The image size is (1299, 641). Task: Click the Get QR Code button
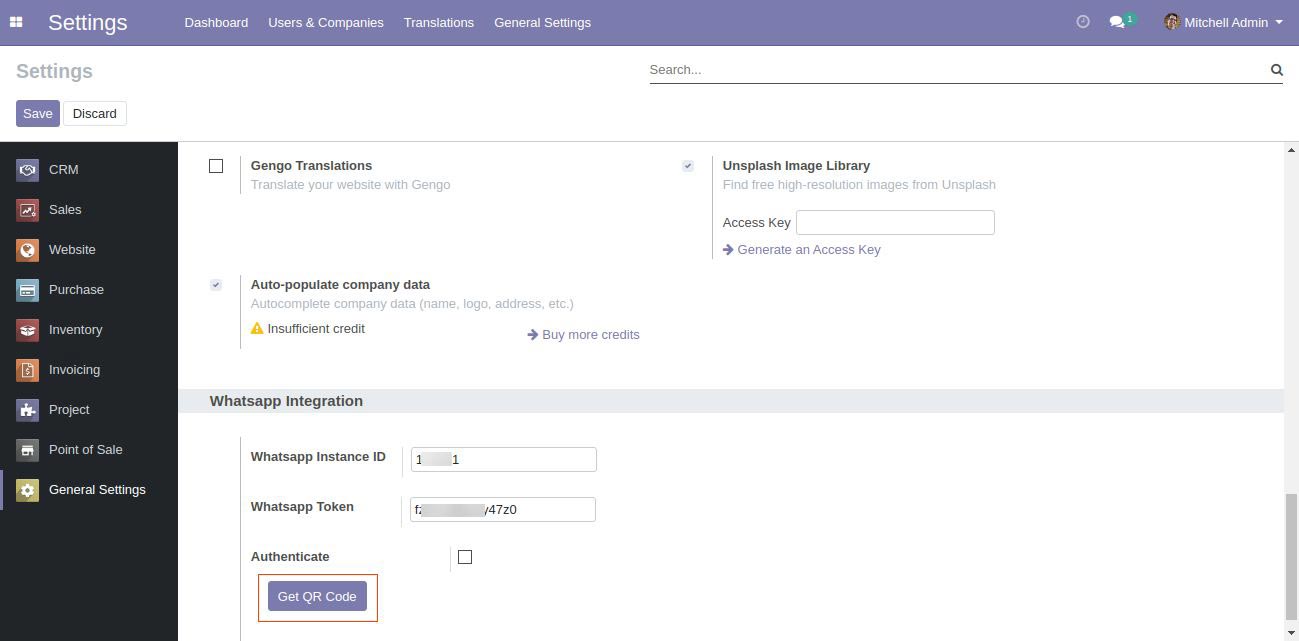point(317,596)
